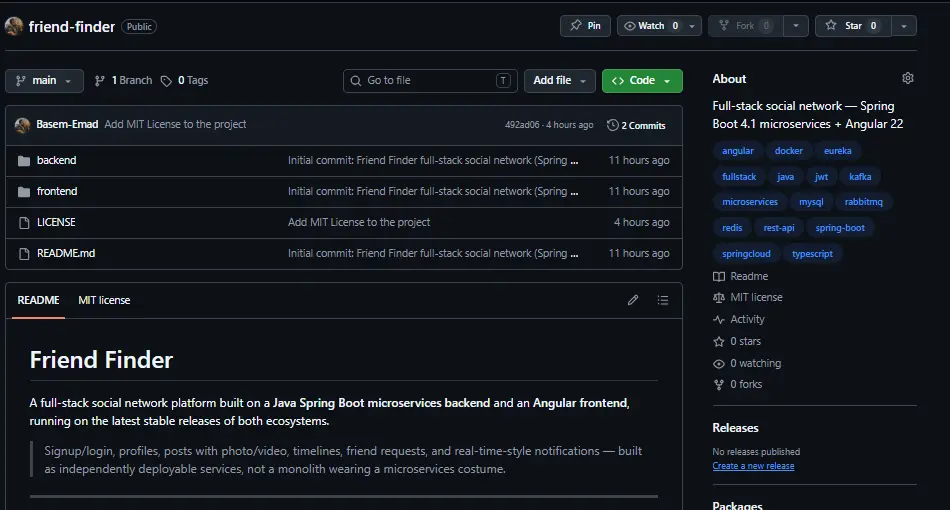
Task: Select the spring-boot topic tag
Action: point(840,228)
